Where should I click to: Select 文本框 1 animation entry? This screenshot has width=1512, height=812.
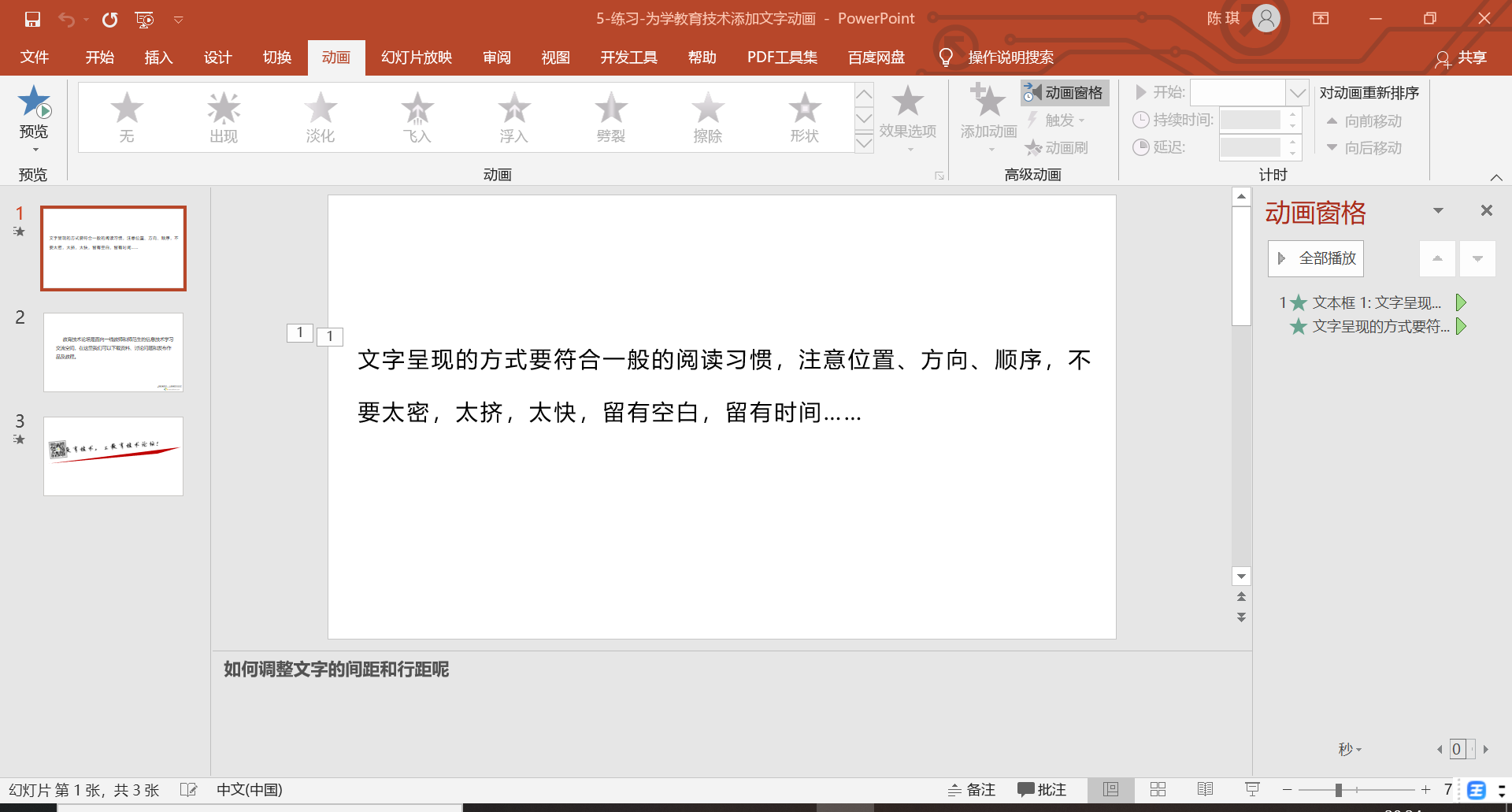coord(1373,302)
